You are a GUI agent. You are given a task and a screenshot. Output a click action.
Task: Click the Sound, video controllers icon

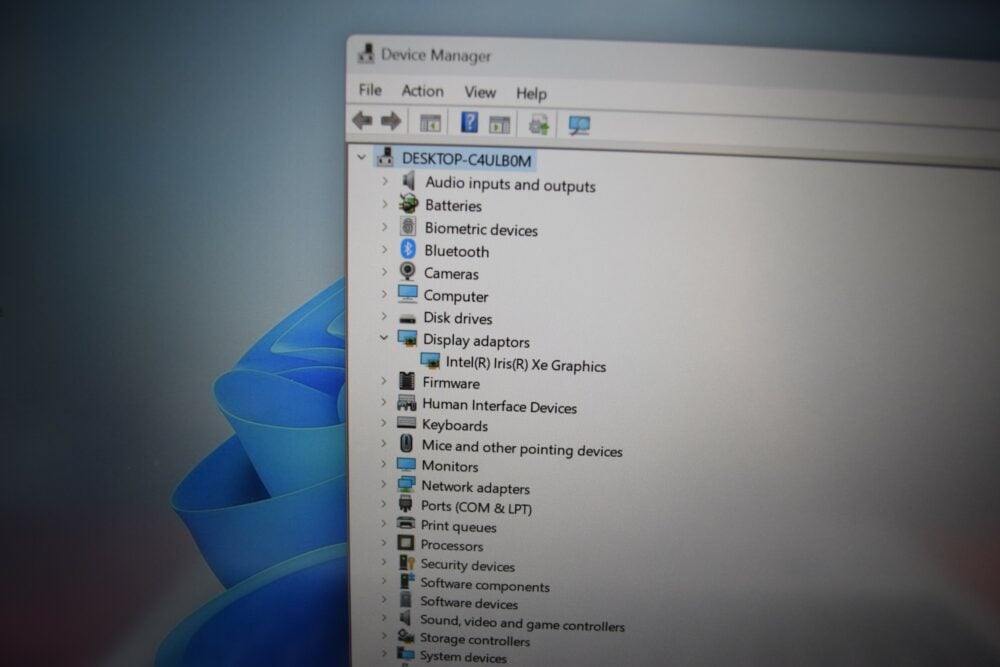click(x=405, y=617)
